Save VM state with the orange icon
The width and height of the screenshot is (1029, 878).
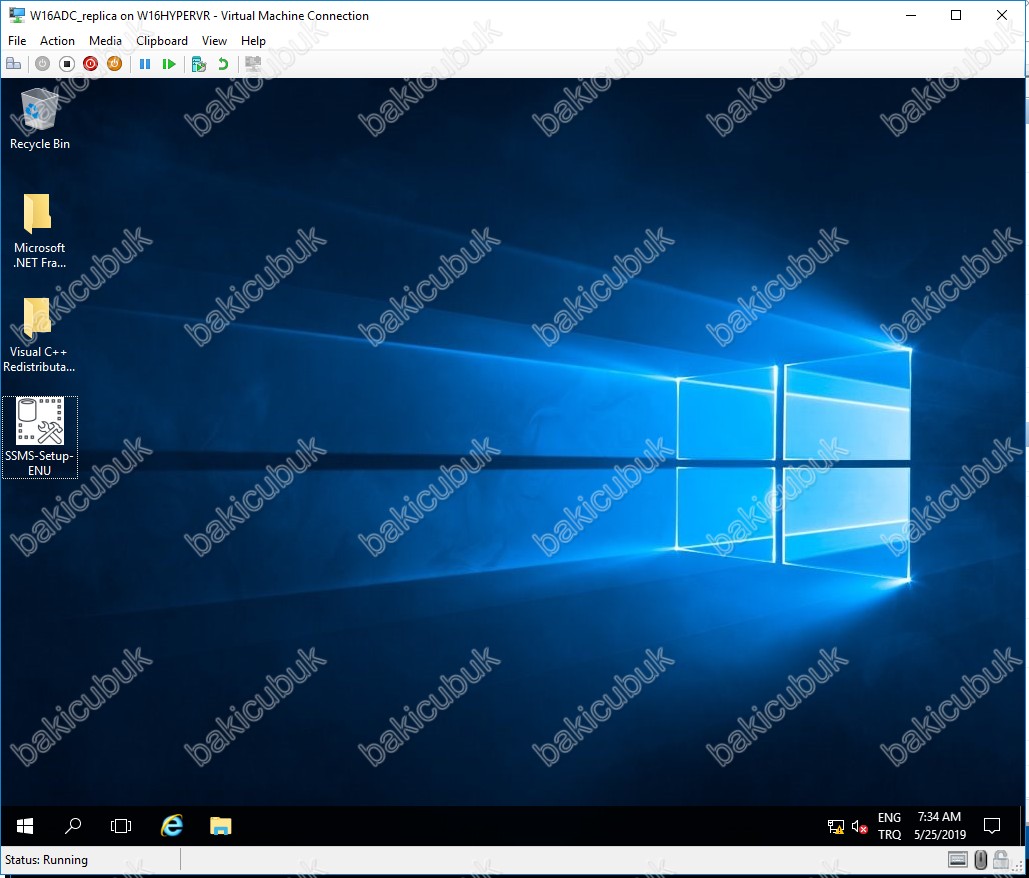pos(114,64)
